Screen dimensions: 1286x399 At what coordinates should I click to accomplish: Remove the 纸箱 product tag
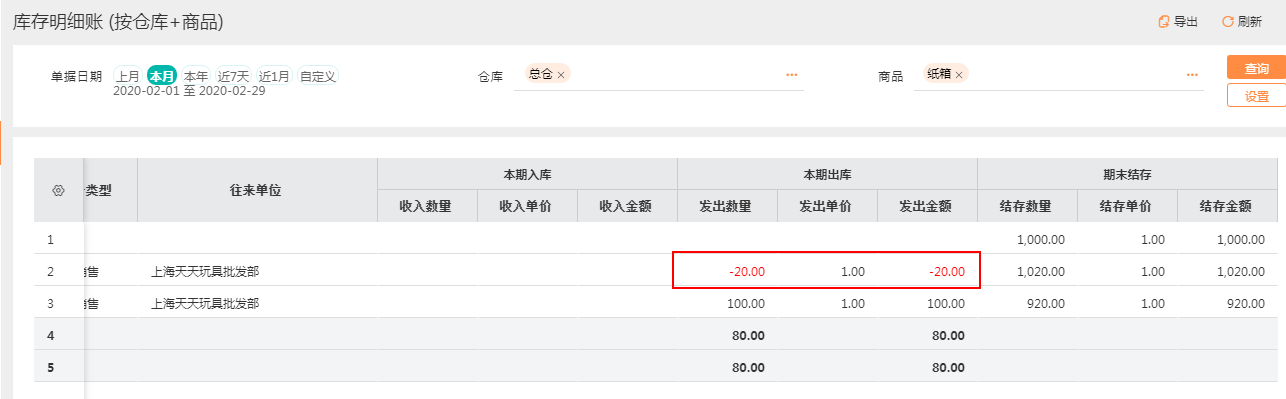coord(959,74)
